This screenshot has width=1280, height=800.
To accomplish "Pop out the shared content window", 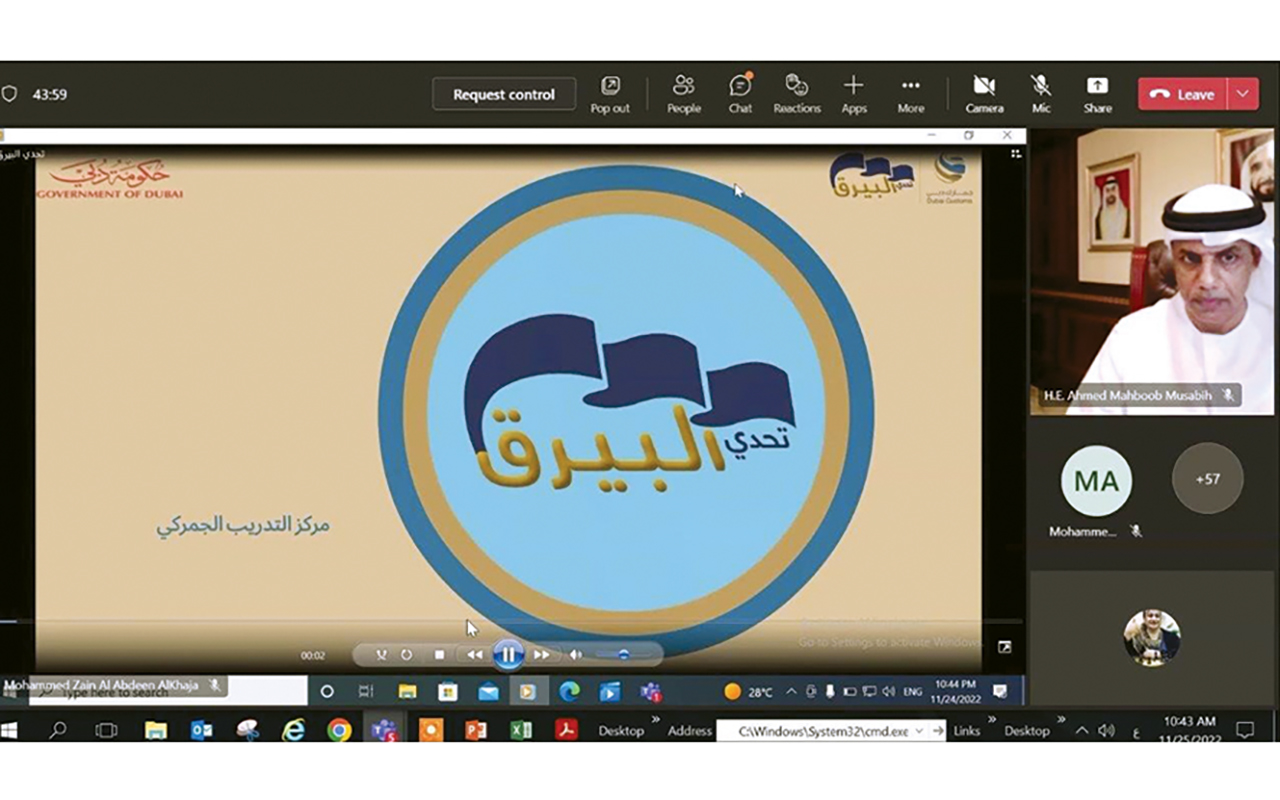I will pyautogui.click(x=610, y=94).
